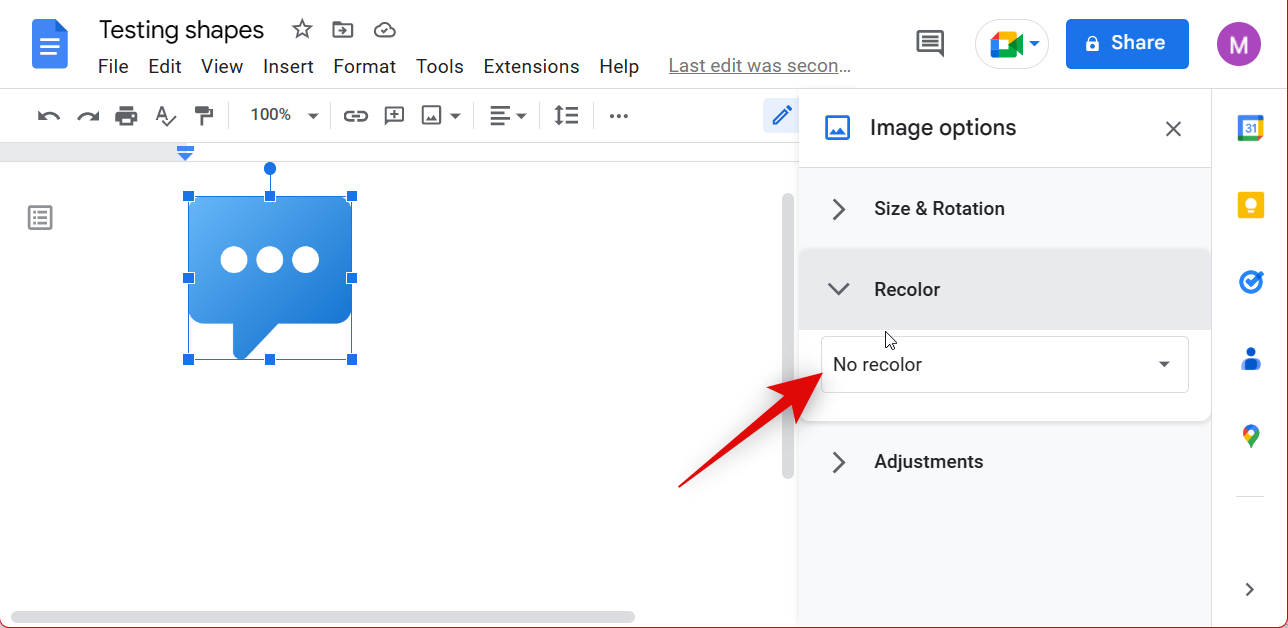This screenshot has height=628, width=1288.
Task: Open the File menu
Action: (x=113, y=66)
